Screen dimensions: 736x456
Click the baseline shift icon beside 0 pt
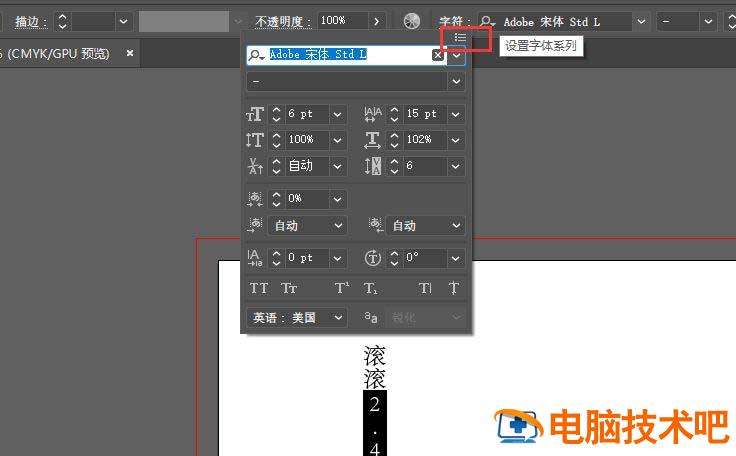(x=255, y=258)
